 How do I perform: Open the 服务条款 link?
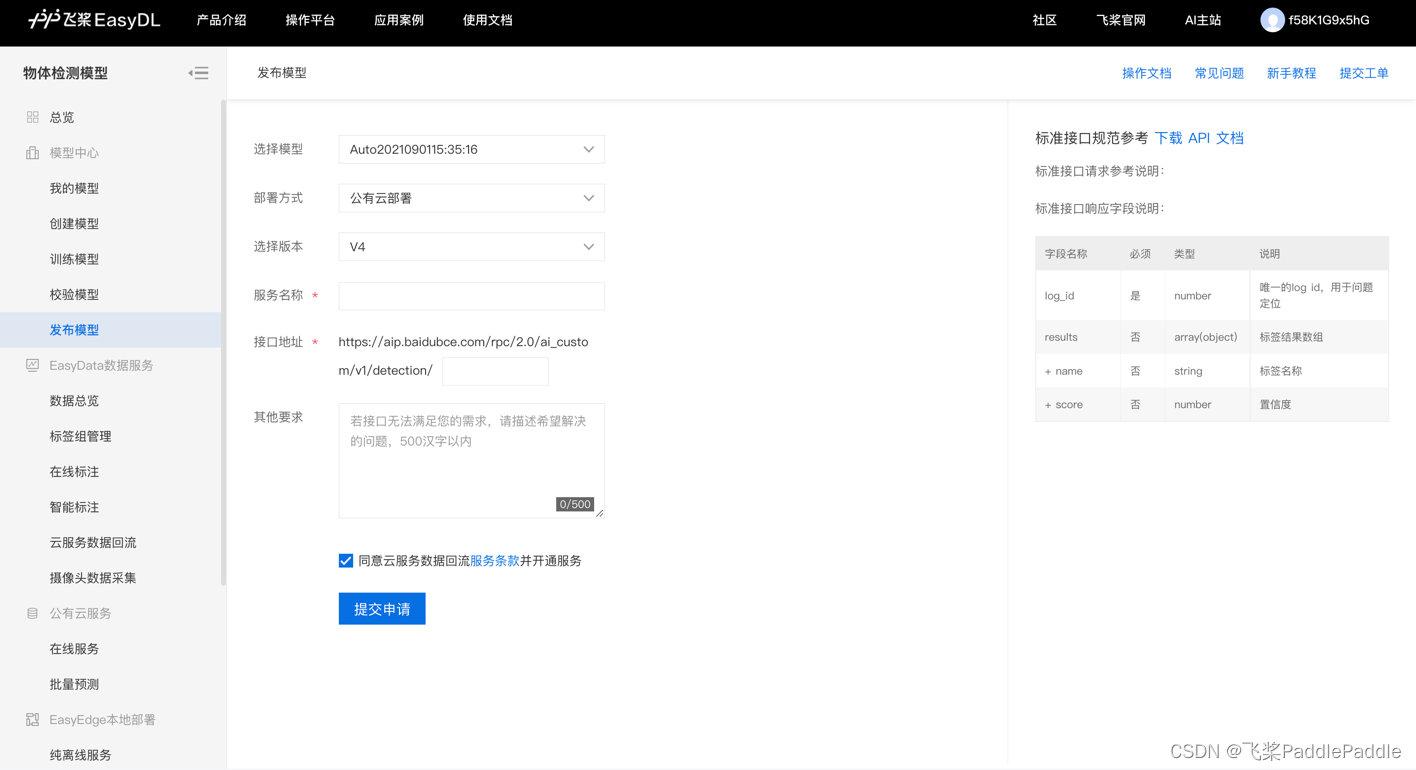point(495,561)
